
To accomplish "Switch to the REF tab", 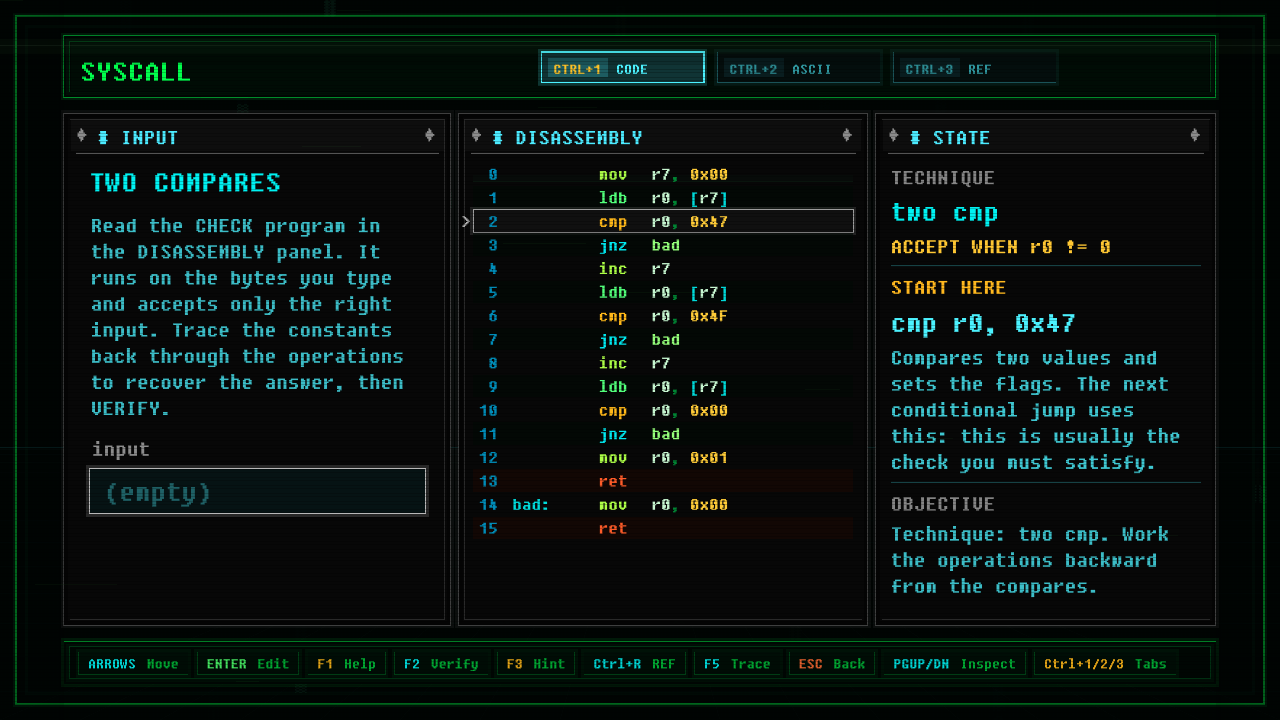I will point(974,68).
